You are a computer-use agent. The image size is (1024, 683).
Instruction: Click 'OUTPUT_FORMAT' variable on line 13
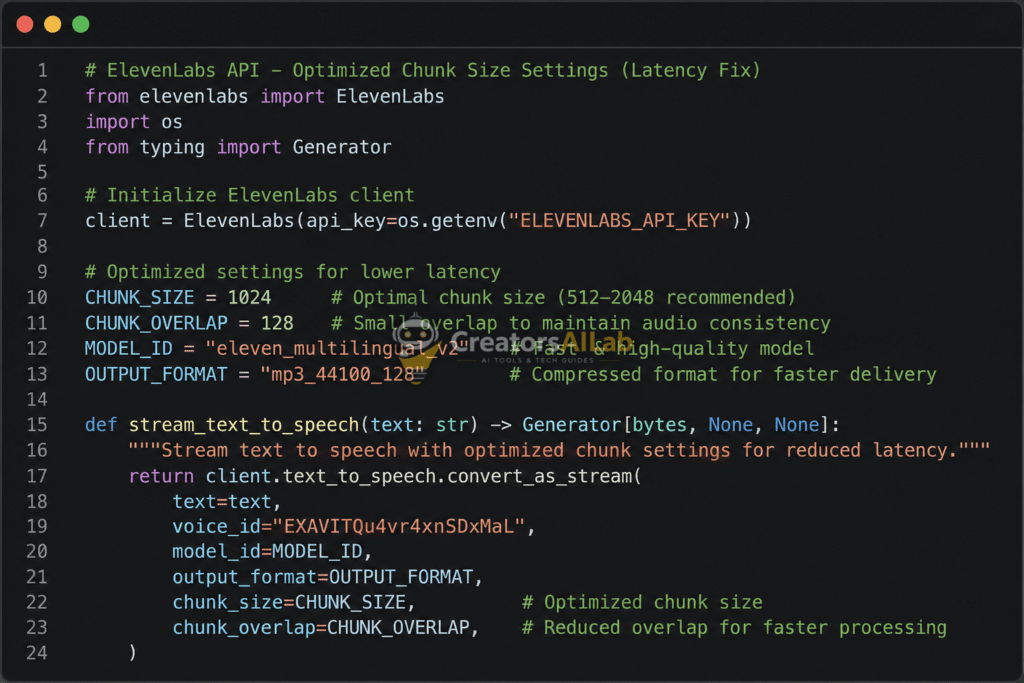[x=156, y=374]
